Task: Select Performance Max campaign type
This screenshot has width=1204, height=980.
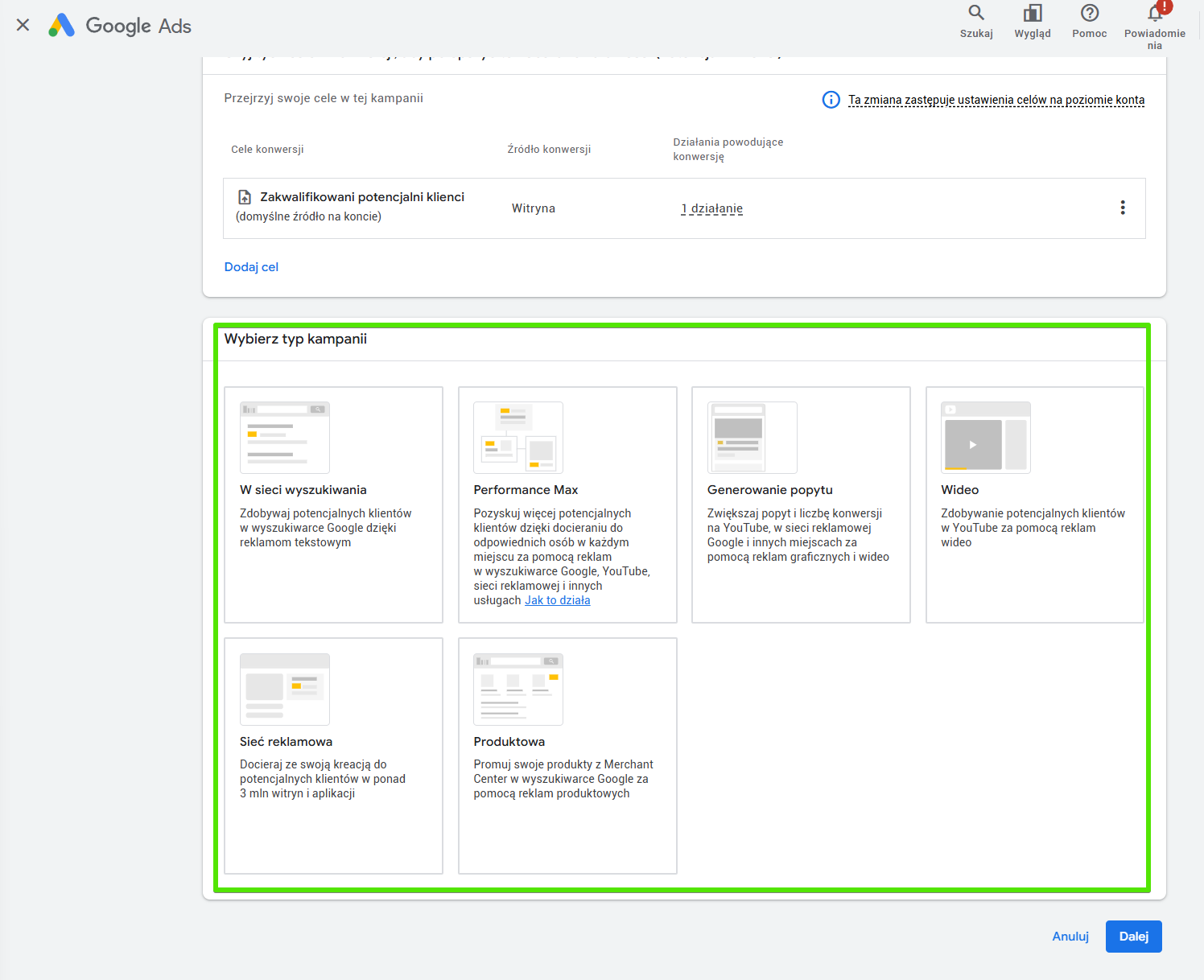Action: point(567,504)
